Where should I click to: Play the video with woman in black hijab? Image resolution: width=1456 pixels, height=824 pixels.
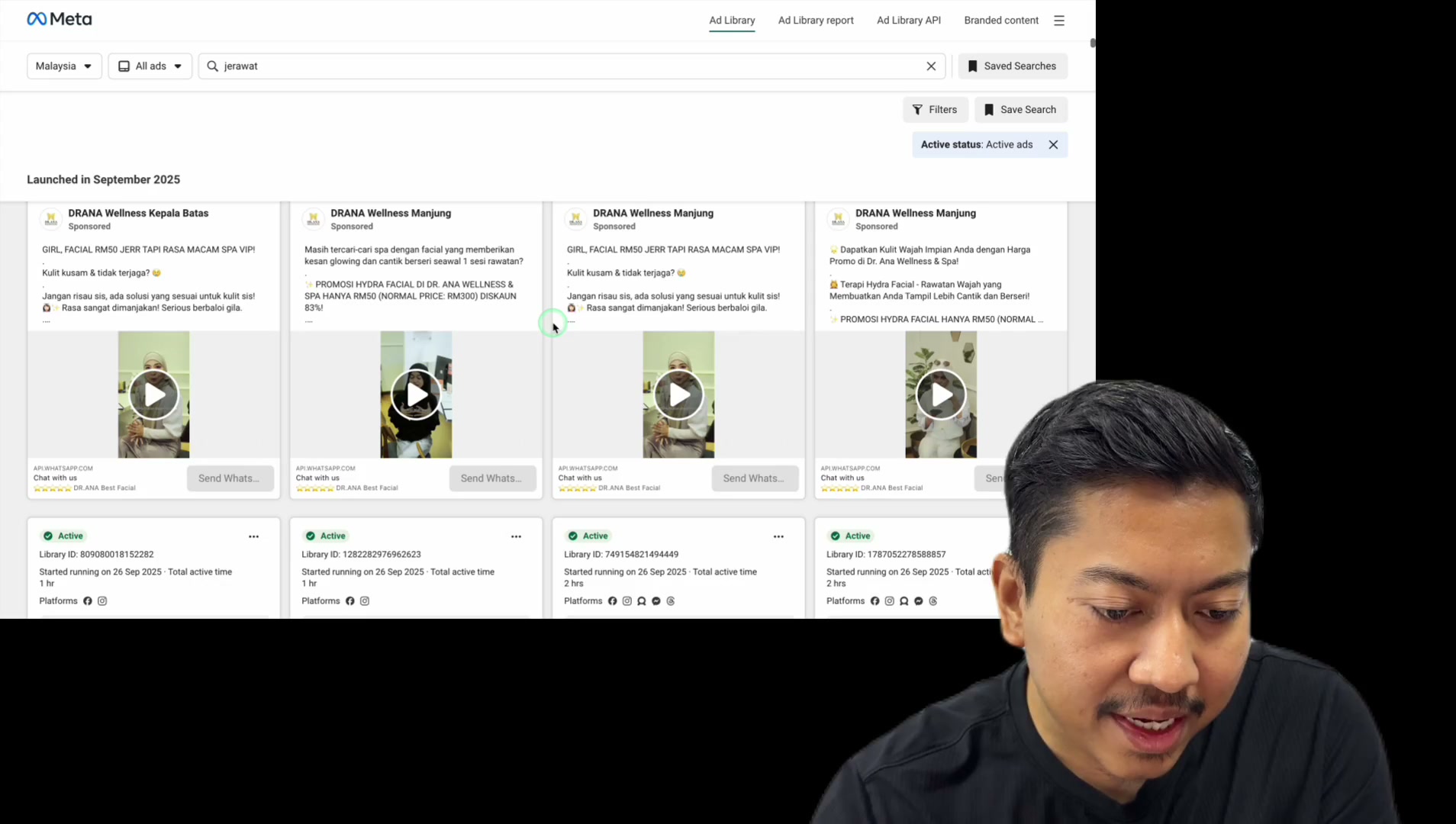[416, 394]
